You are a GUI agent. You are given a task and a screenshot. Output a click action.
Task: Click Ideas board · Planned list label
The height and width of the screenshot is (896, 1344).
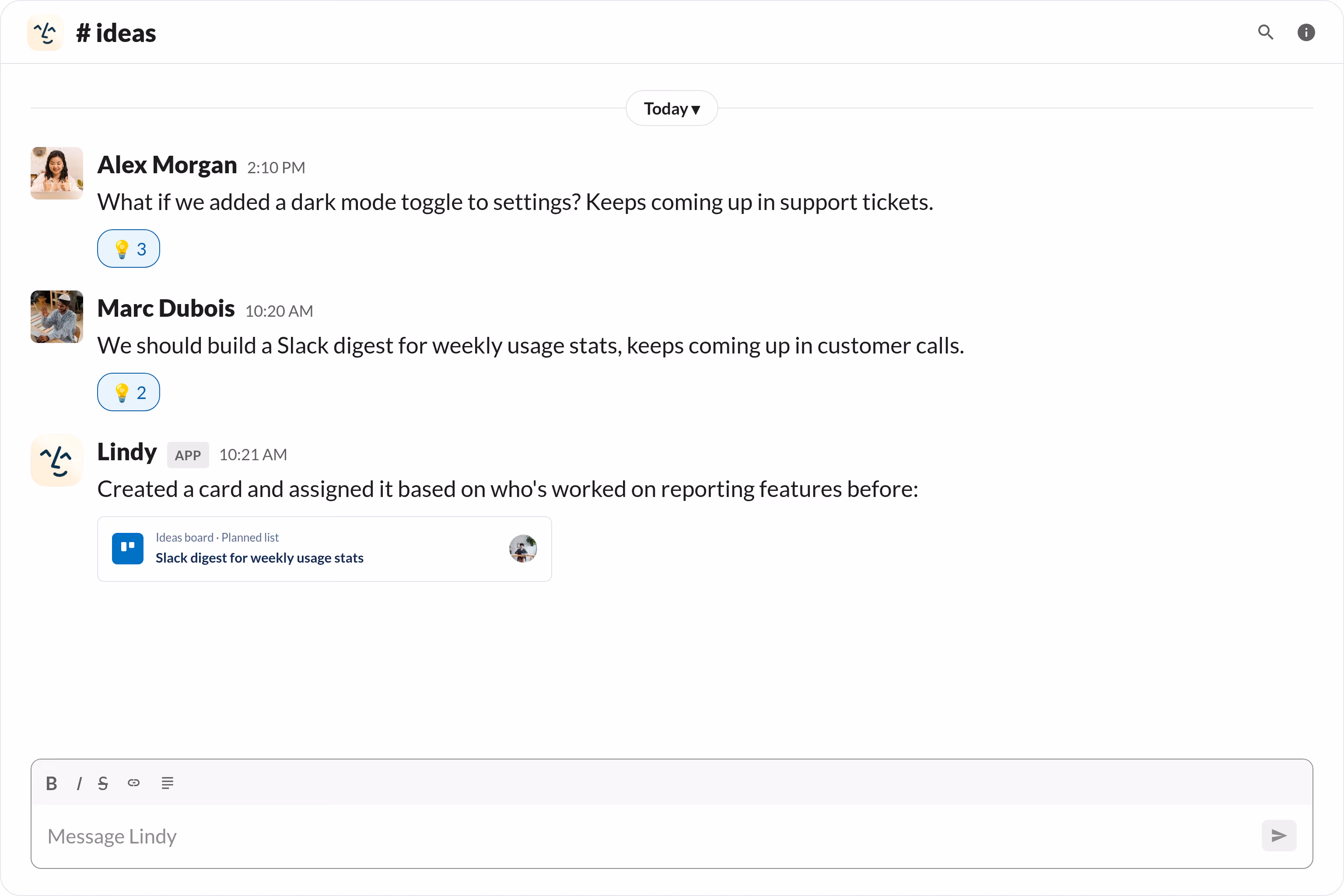[217, 537]
